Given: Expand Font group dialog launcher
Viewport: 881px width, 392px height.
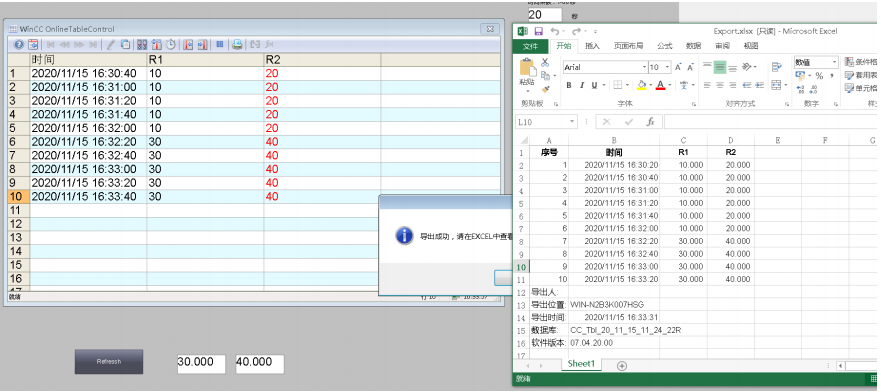Looking at the screenshot, I should pos(694,104).
